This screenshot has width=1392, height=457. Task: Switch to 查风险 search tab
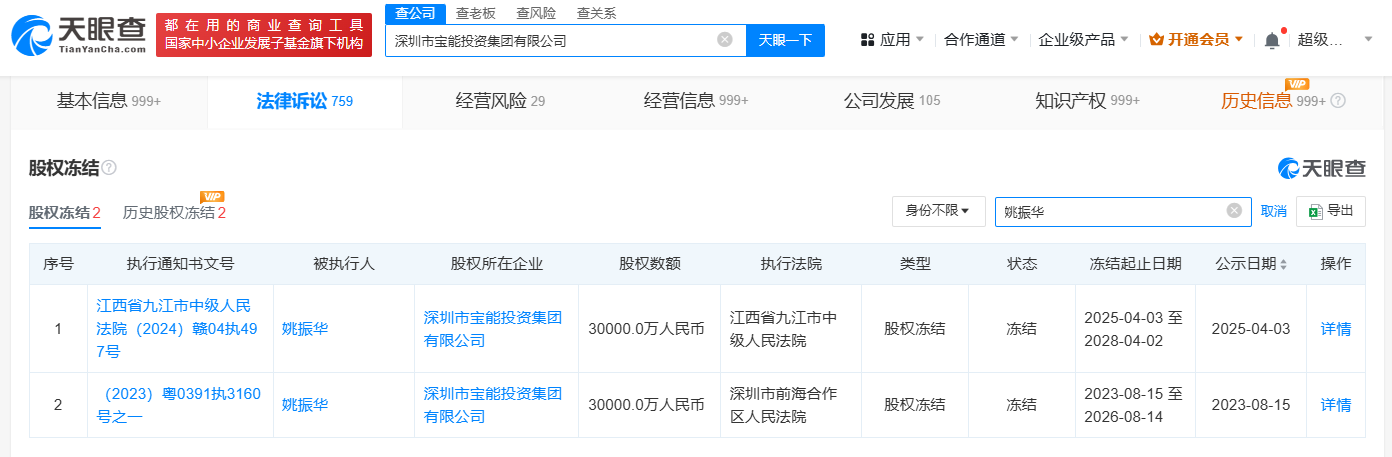point(536,13)
